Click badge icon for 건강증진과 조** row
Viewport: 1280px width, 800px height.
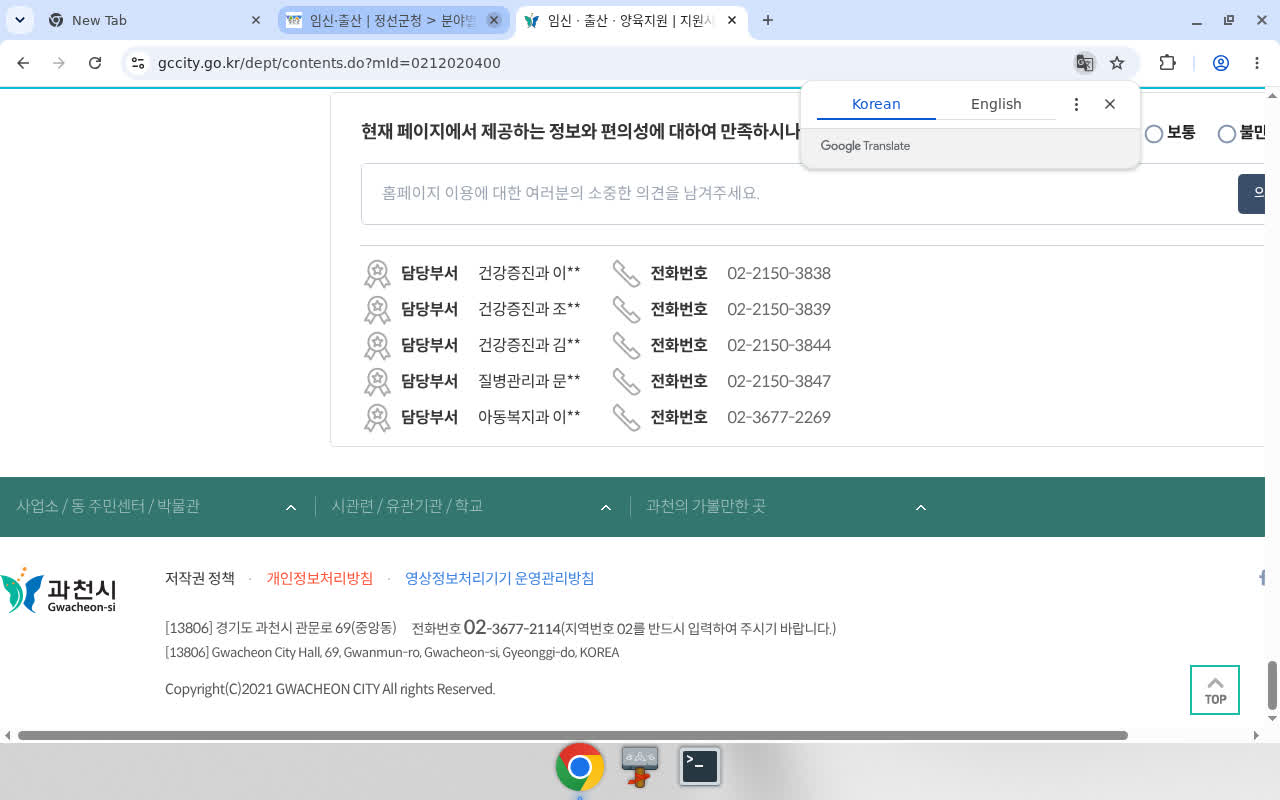click(x=377, y=309)
